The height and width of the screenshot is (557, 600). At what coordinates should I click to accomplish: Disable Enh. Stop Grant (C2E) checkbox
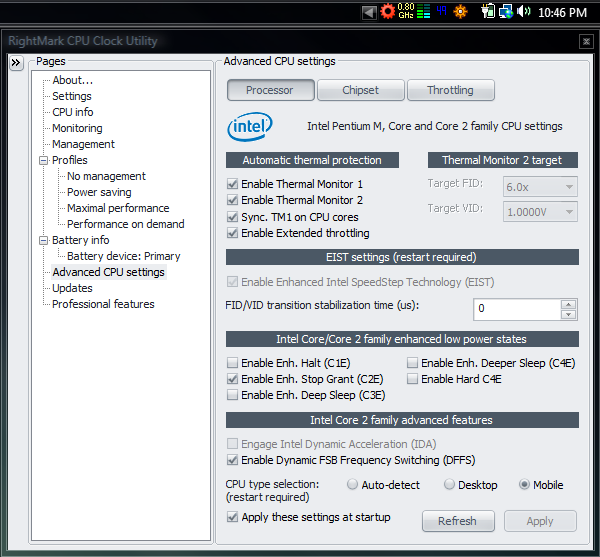[232, 379]
